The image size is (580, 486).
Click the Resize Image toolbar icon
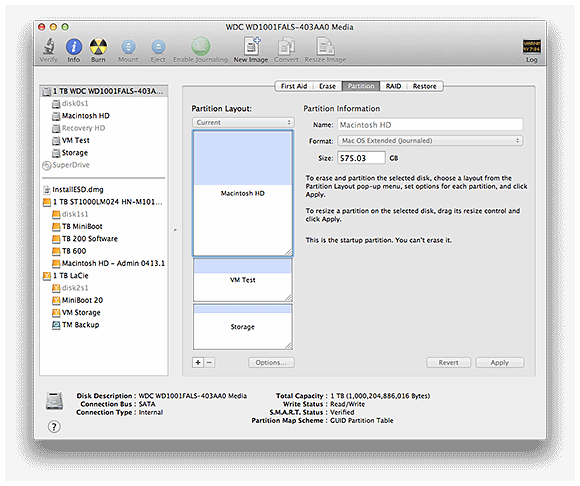(325, 46)
